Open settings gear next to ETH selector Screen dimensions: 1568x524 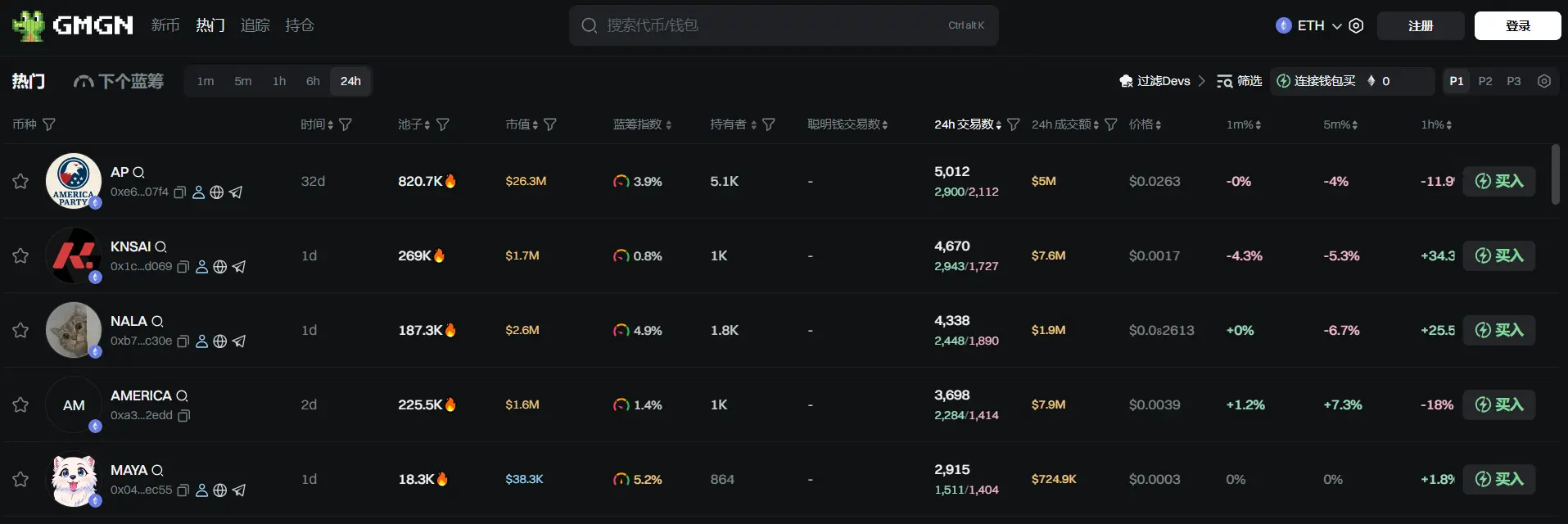pyautogui.click(x=1356, y=25)
